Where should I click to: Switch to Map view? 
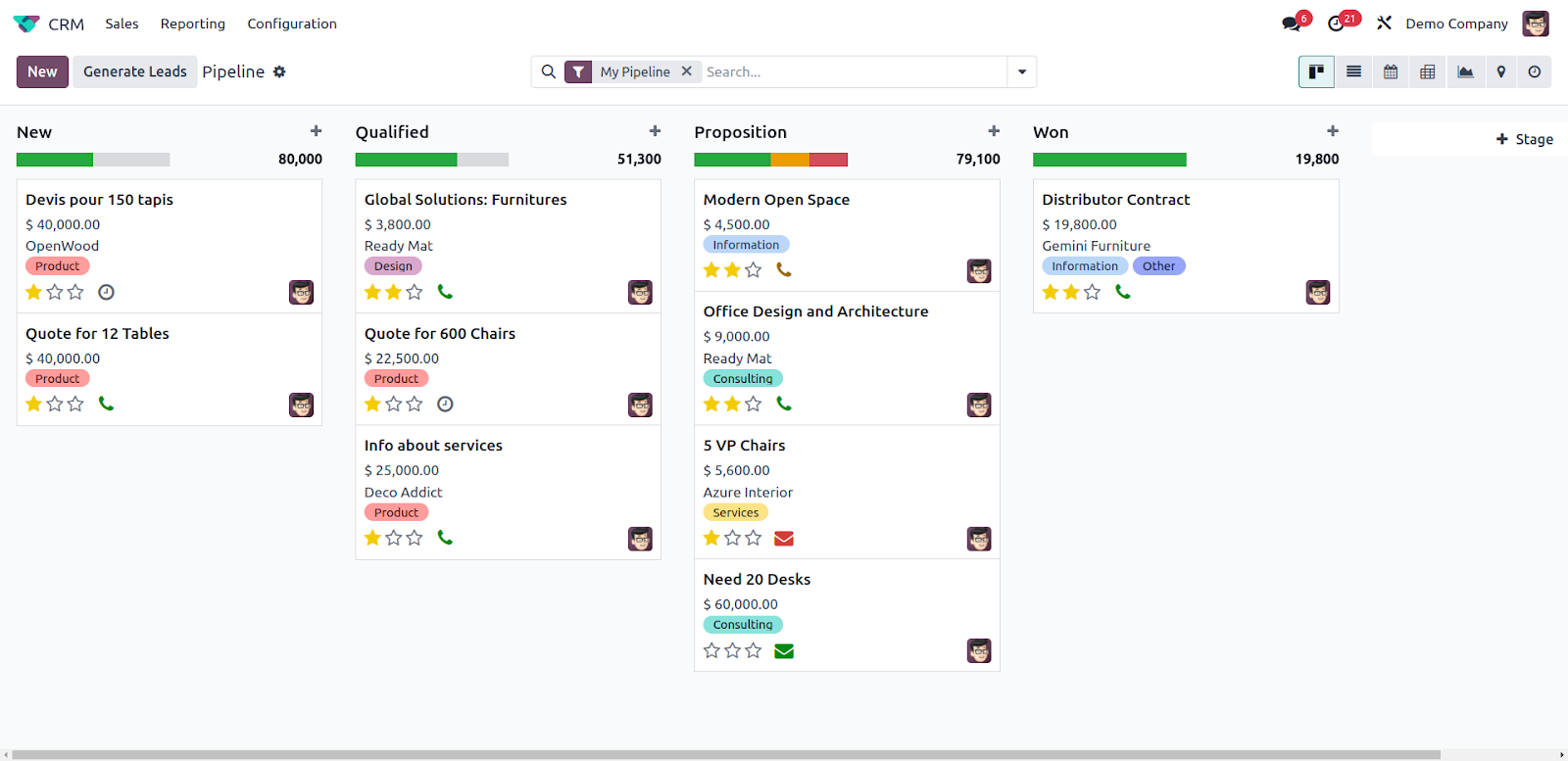point(1500,71)
